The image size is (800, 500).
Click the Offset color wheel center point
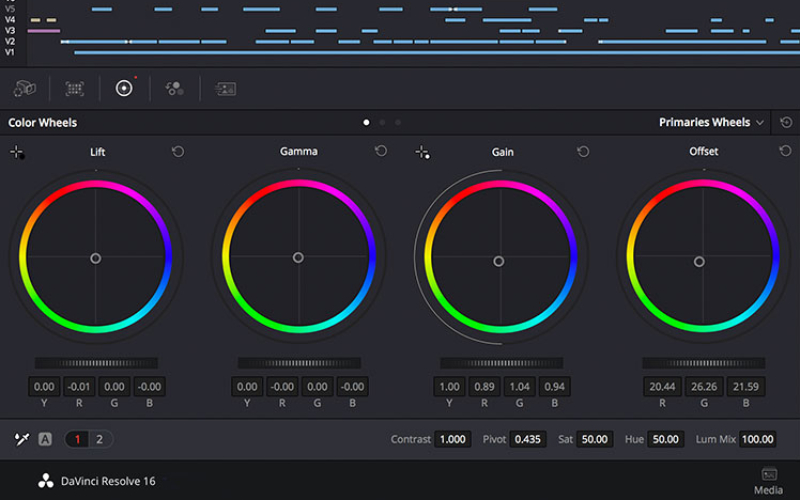(x=699, y=262)
